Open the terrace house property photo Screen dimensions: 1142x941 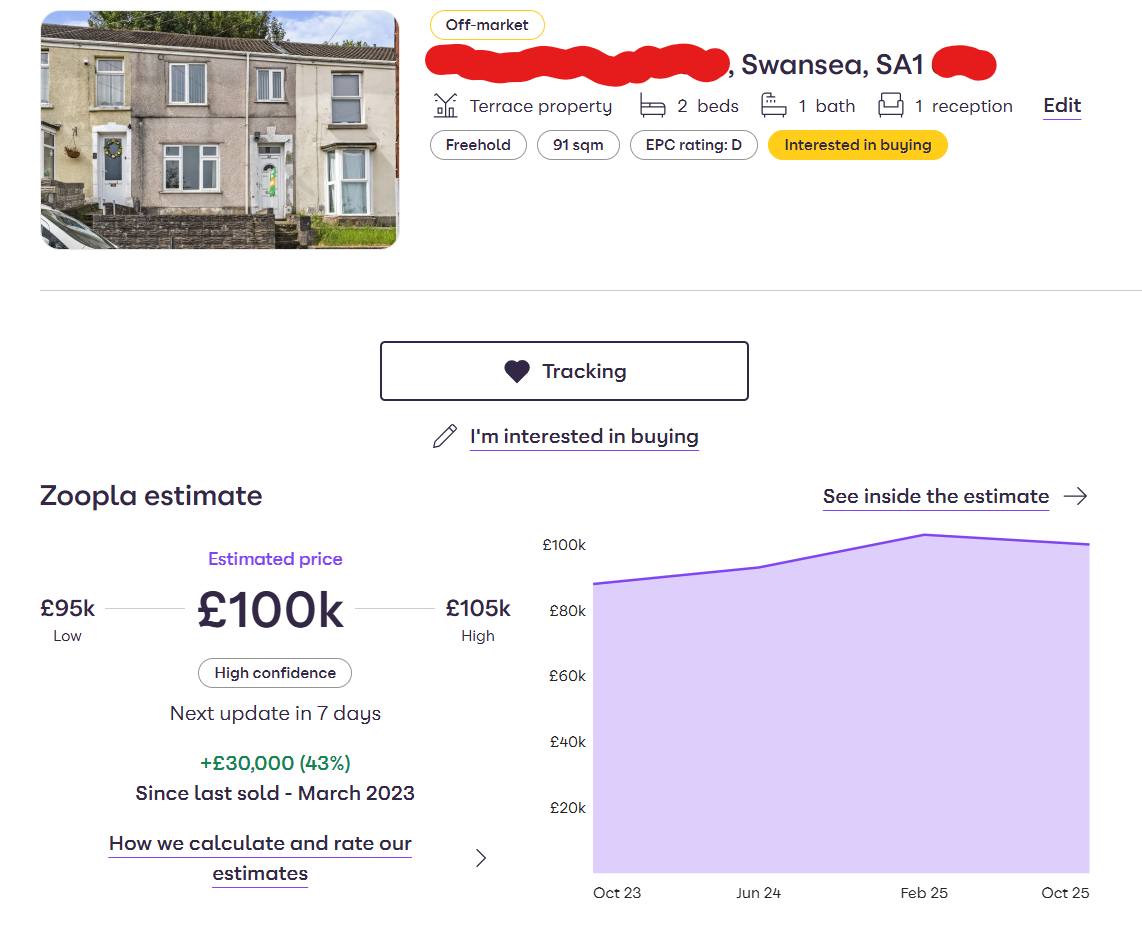[219, 130]
